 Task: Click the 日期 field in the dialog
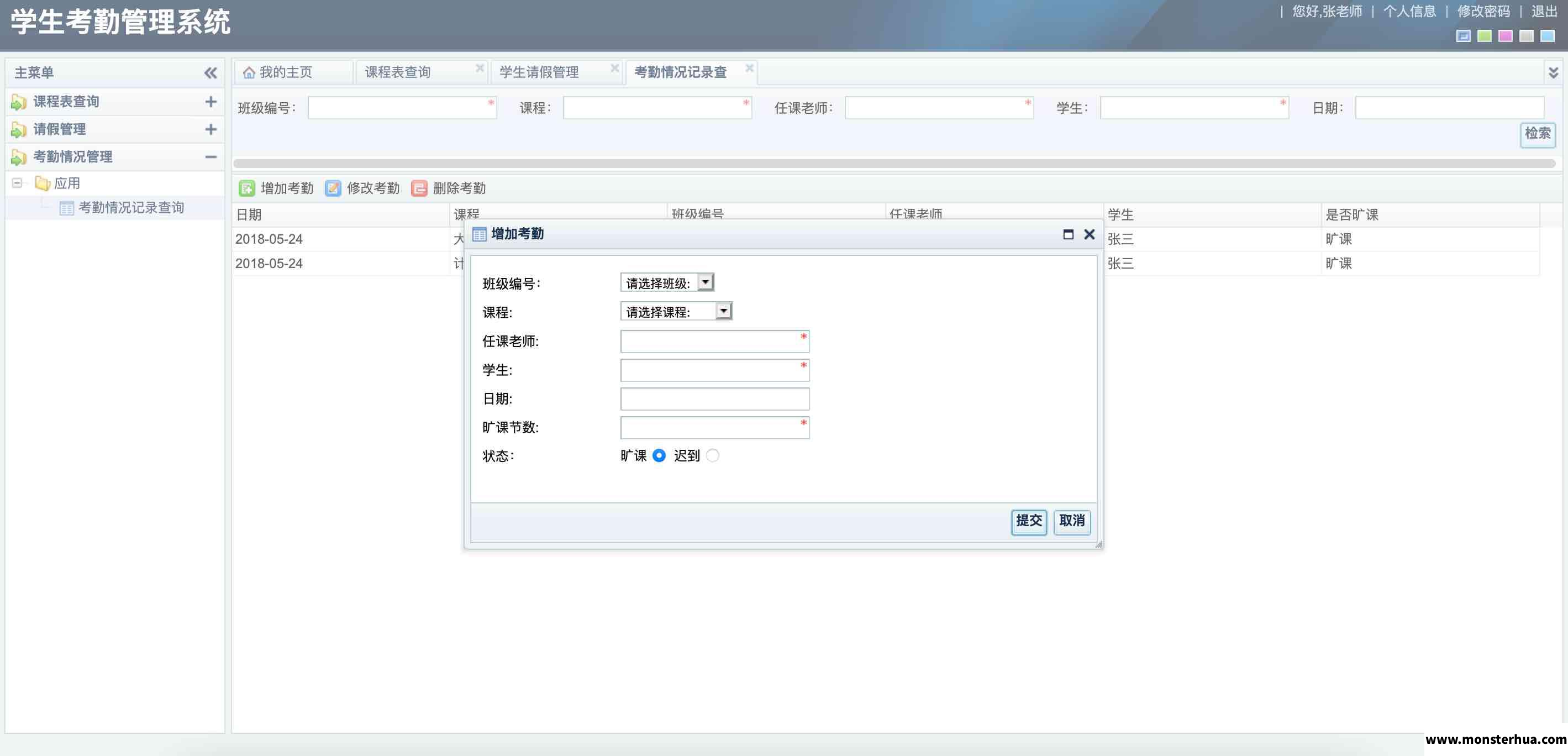point(714,398)
